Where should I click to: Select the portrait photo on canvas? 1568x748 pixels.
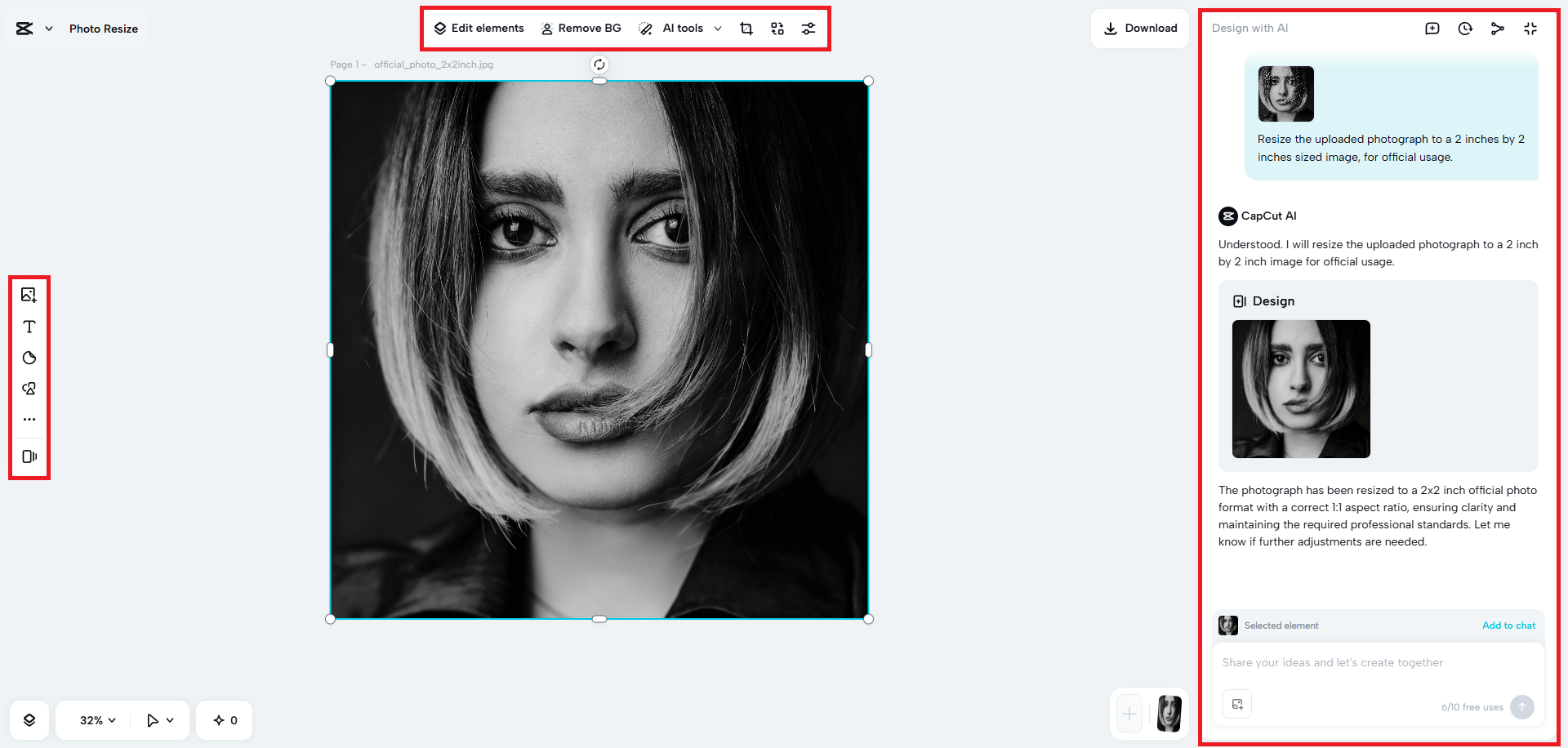click(599, 350)
